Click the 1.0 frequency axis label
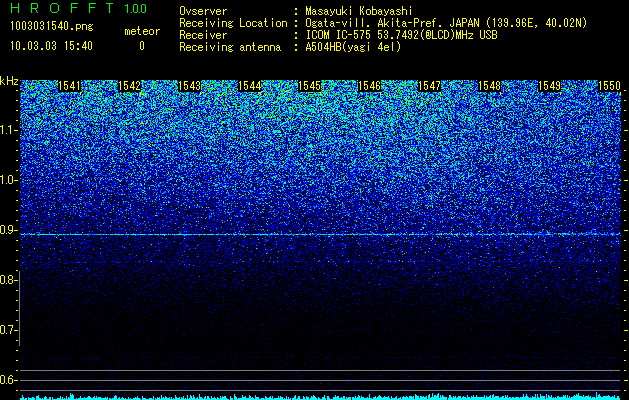 coord(8,180)
